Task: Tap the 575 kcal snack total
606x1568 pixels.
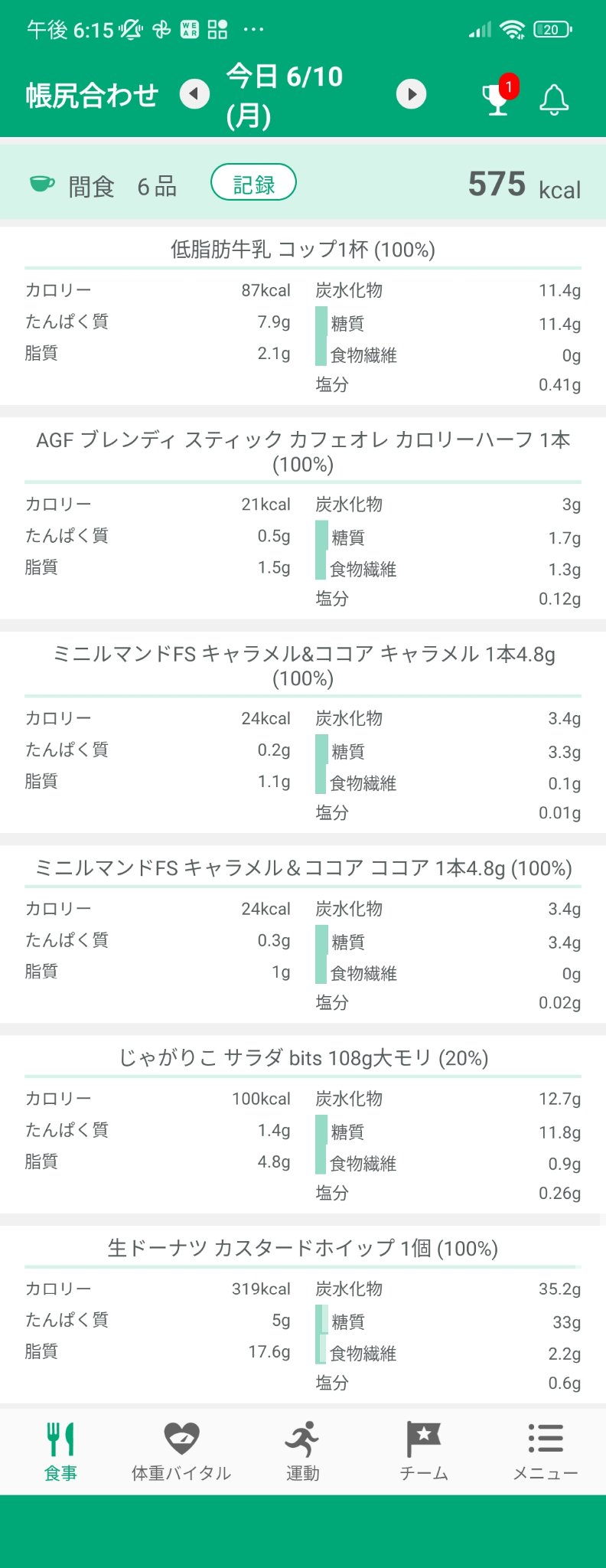Action: click(x=523, y=185)
